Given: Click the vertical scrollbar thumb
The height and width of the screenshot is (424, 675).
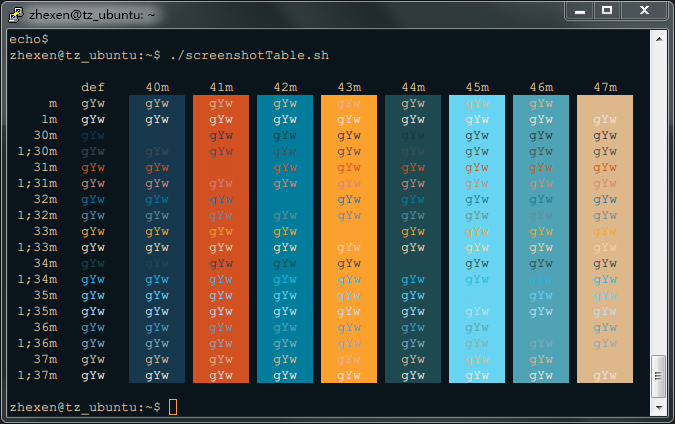Looking at the screenshot, I should [x=659, y=376].
